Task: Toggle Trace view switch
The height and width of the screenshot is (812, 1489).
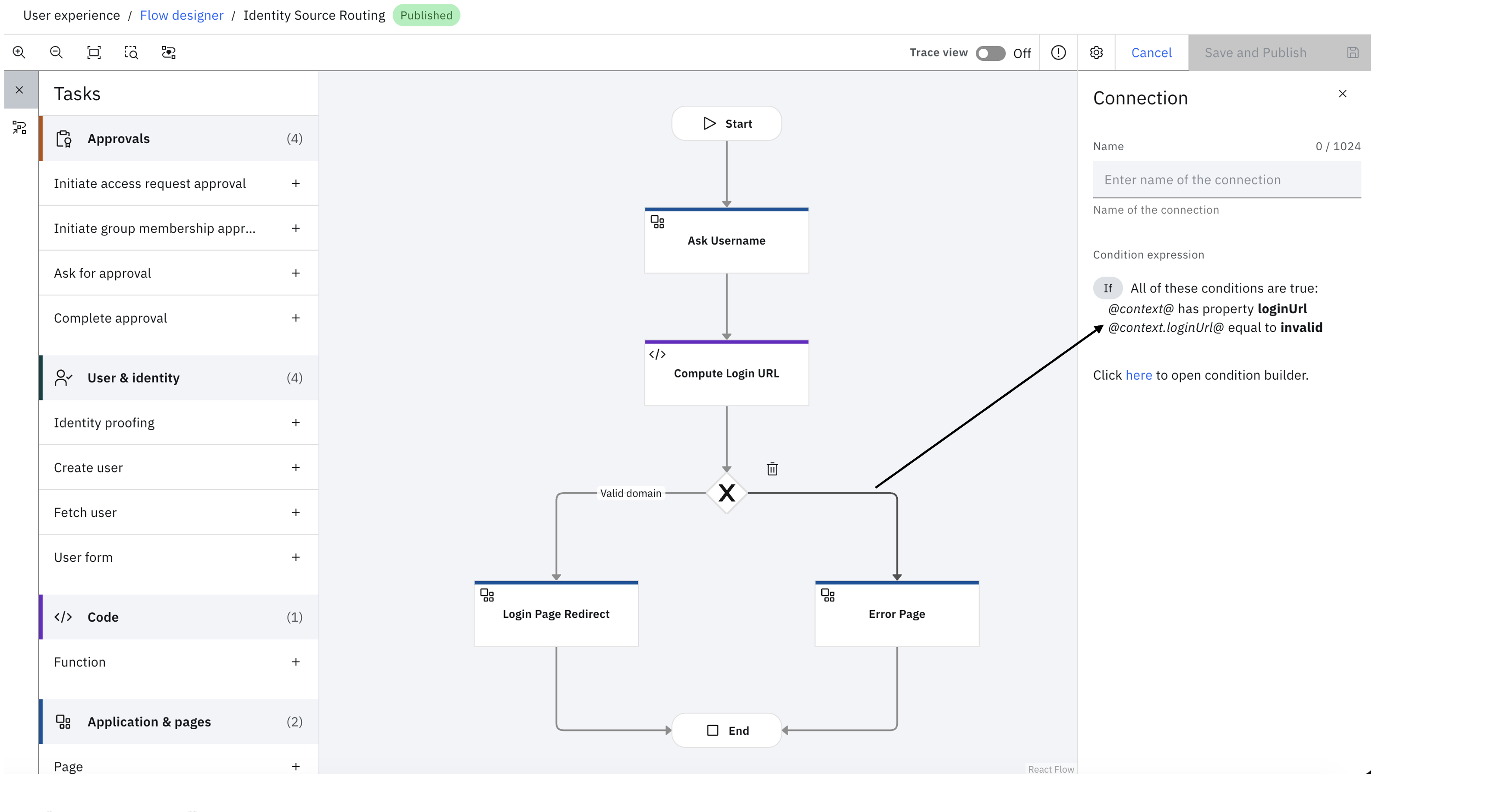Action: coord(990,53)
